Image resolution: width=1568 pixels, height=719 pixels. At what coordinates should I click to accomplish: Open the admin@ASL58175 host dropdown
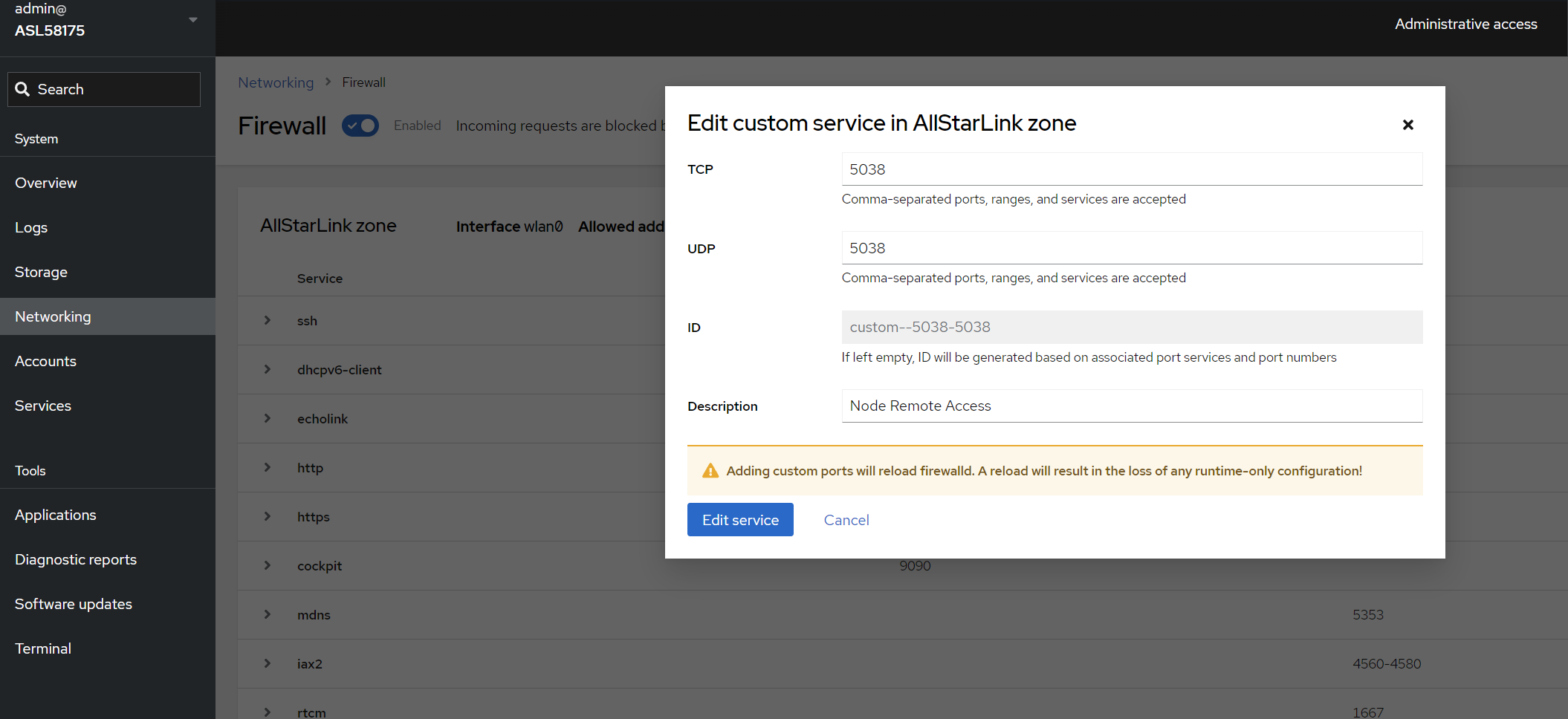108,20
